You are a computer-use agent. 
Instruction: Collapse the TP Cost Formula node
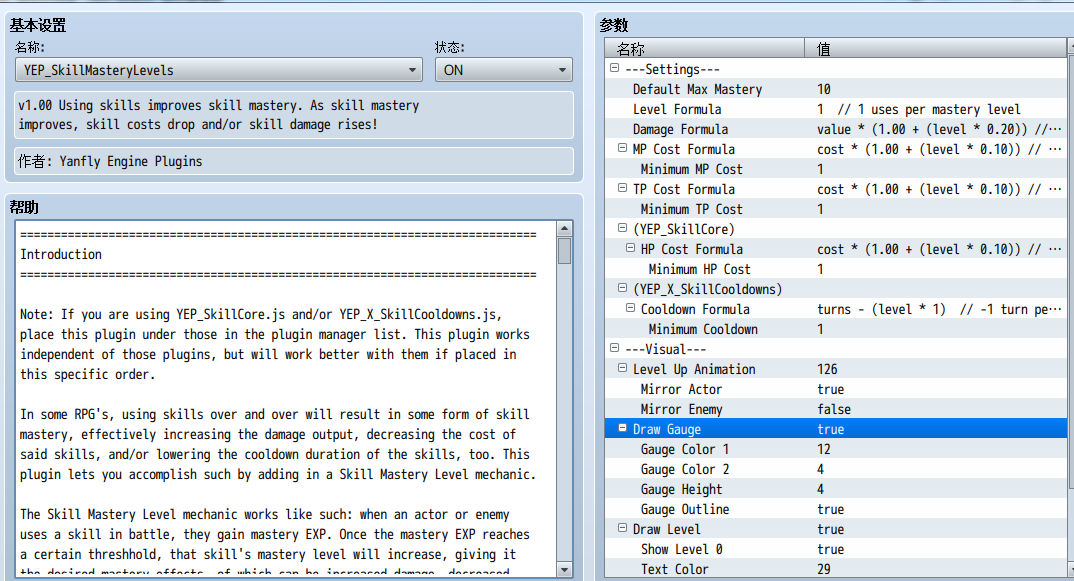[x=622, y=188]
